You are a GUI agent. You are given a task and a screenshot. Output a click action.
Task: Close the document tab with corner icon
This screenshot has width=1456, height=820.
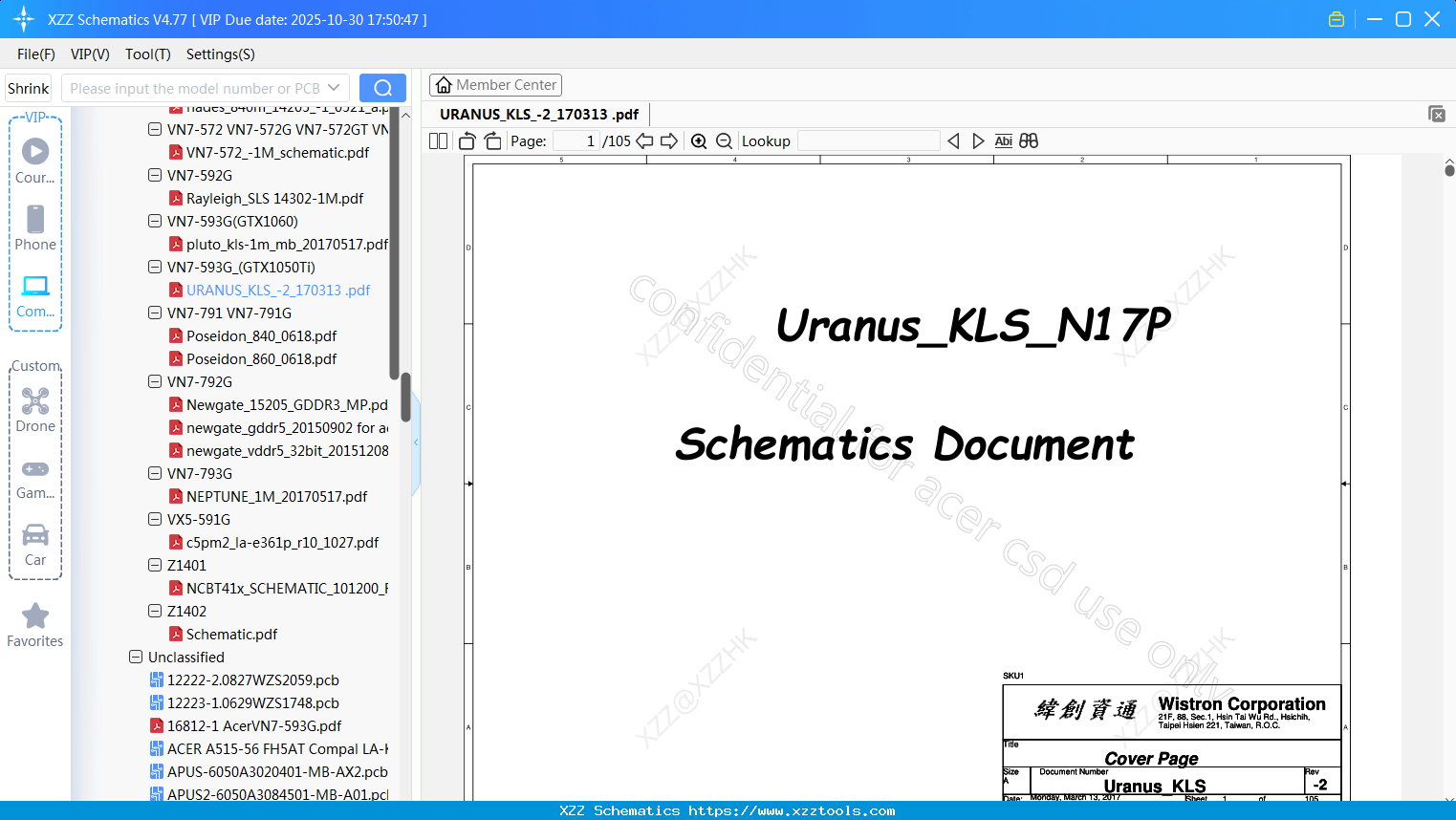[1437, 114]
